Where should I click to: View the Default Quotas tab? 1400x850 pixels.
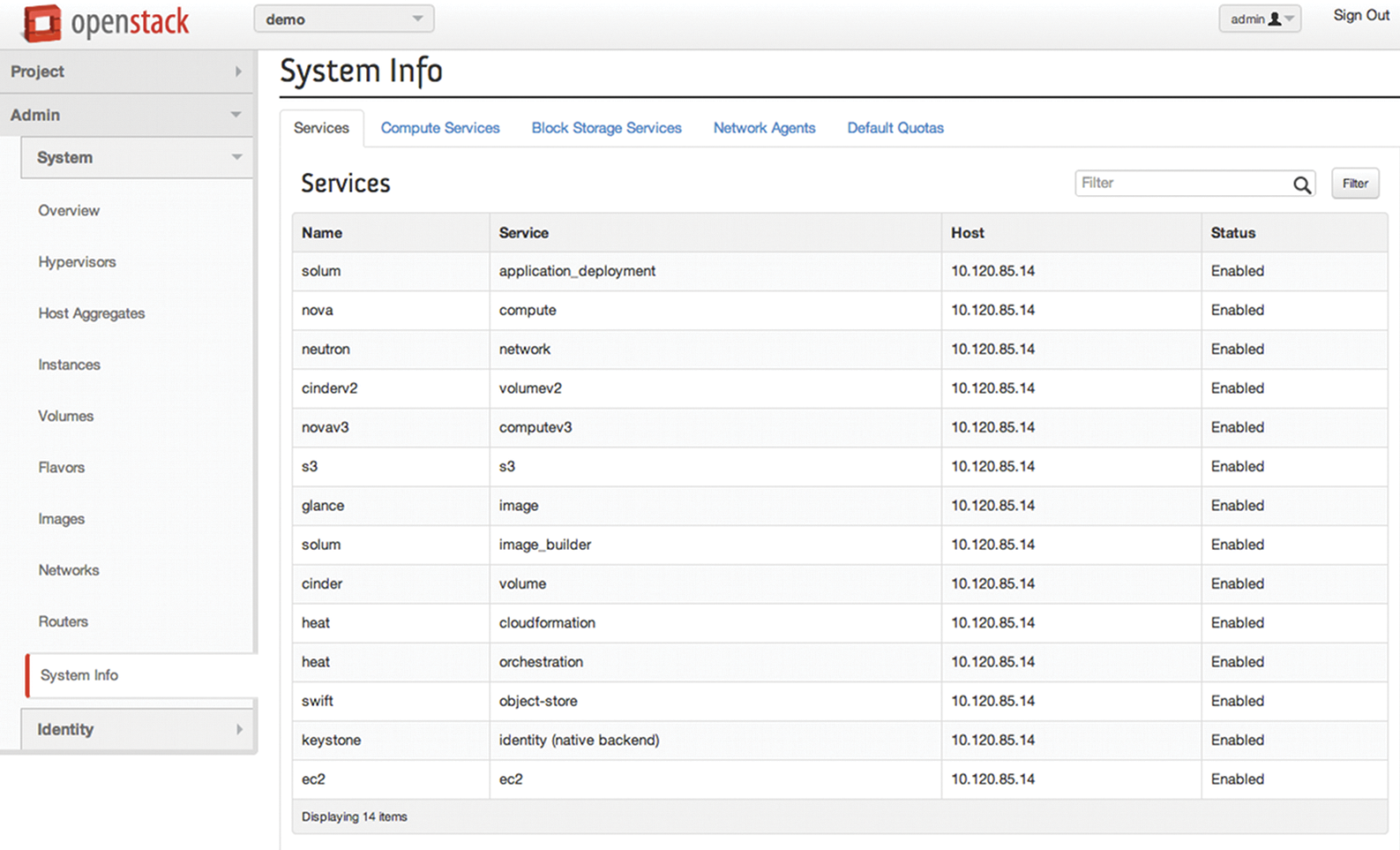coord(895,128)
